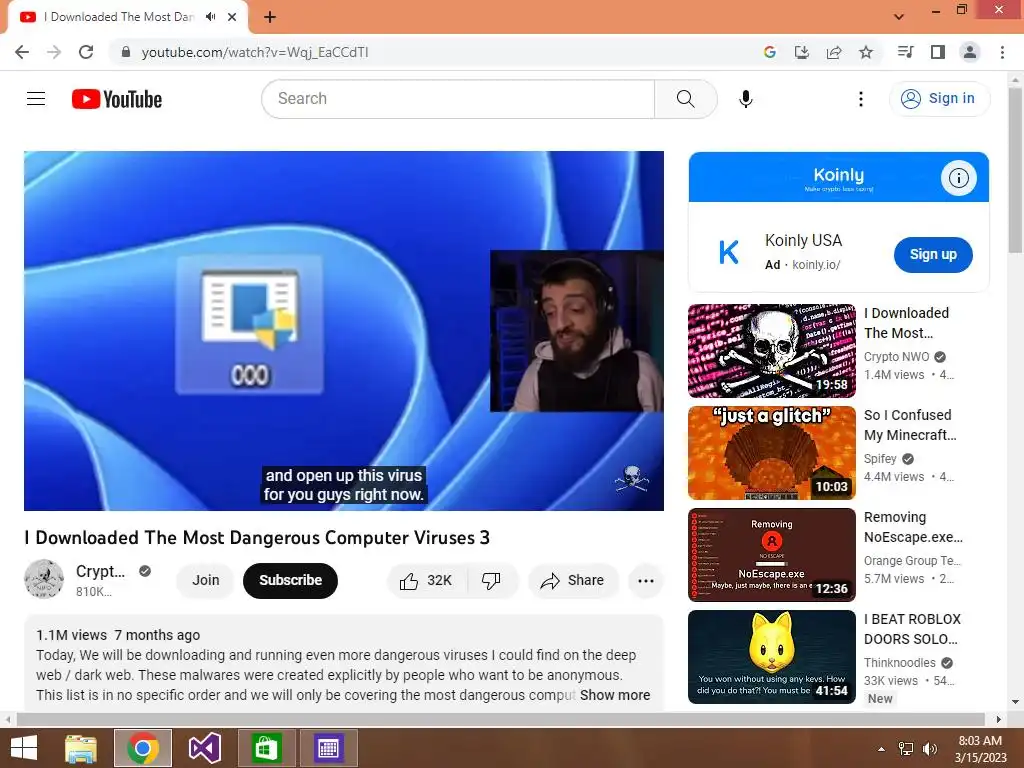Open YouTube settings three-dot menu
Image resolution: width=1024 pixels, height=768 pixels.
[861, 99]
